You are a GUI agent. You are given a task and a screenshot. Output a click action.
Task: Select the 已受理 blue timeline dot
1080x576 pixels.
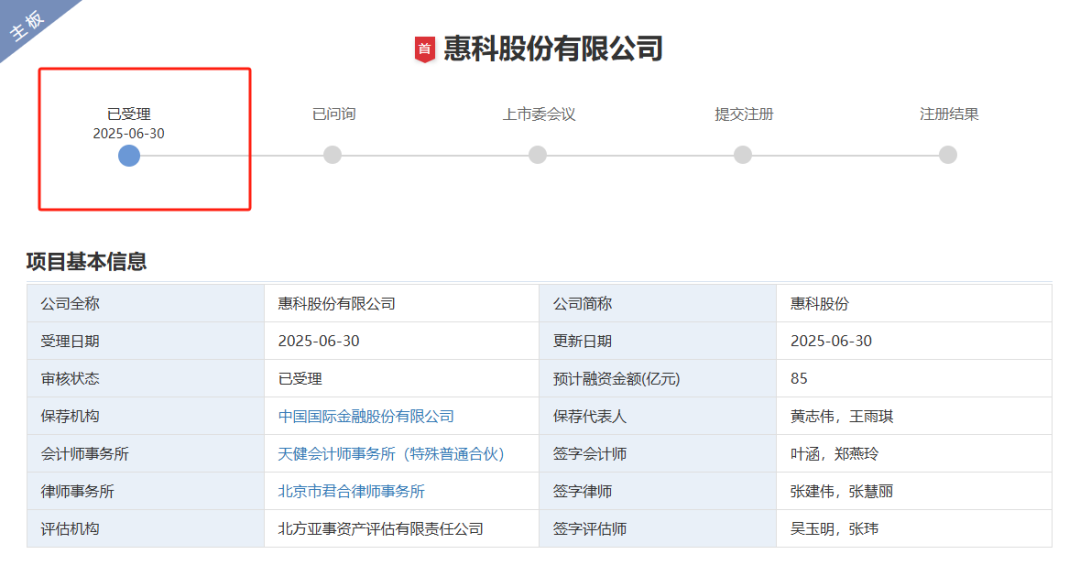(x=129, y=156)
